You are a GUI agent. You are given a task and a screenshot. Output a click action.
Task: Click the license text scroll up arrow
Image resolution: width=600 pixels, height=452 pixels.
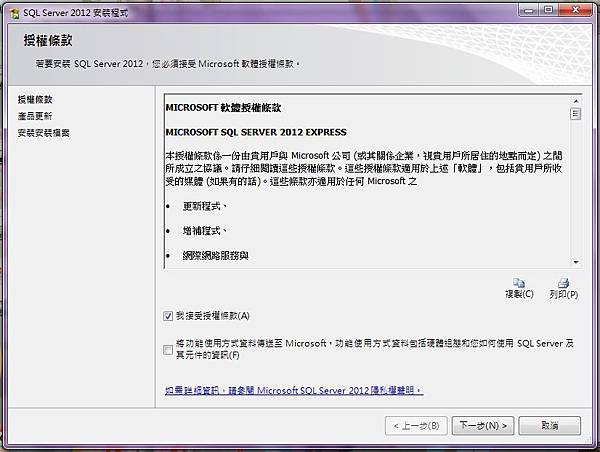pos(576,101)
